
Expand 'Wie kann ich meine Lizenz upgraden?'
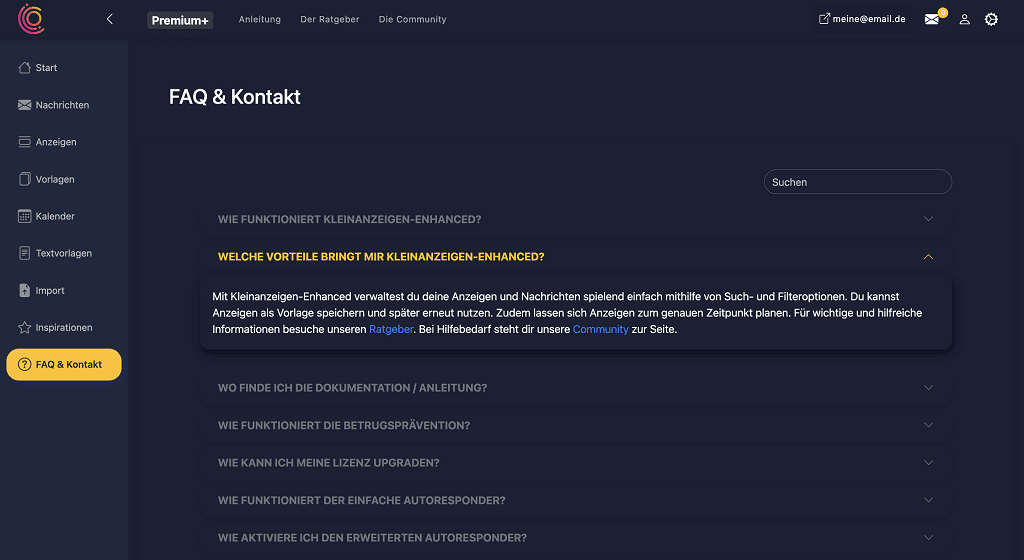(575, 463)
